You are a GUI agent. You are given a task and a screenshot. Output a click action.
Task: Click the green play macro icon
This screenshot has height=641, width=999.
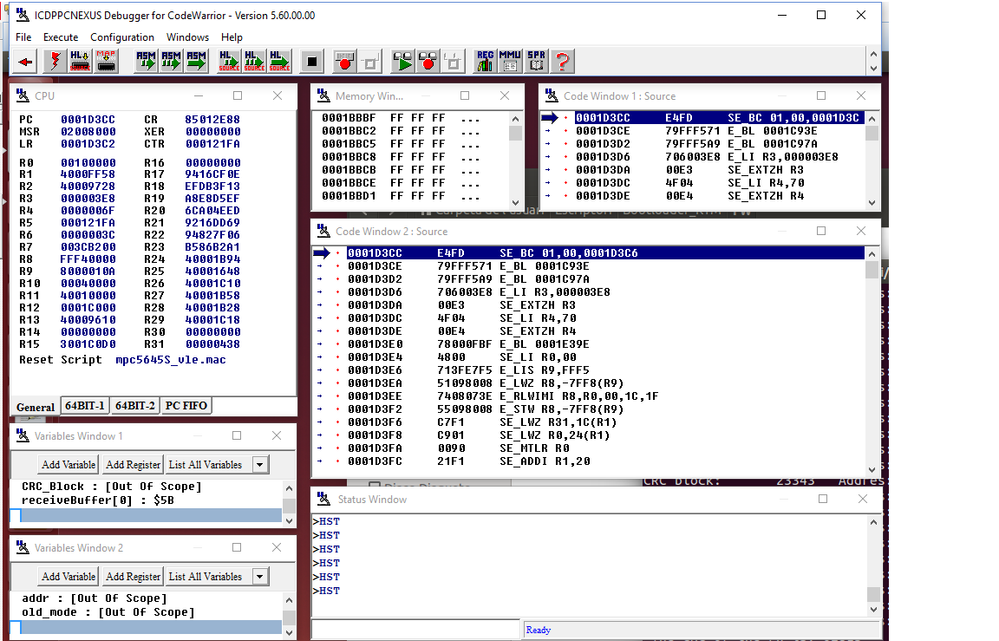(x=403, y=62)
